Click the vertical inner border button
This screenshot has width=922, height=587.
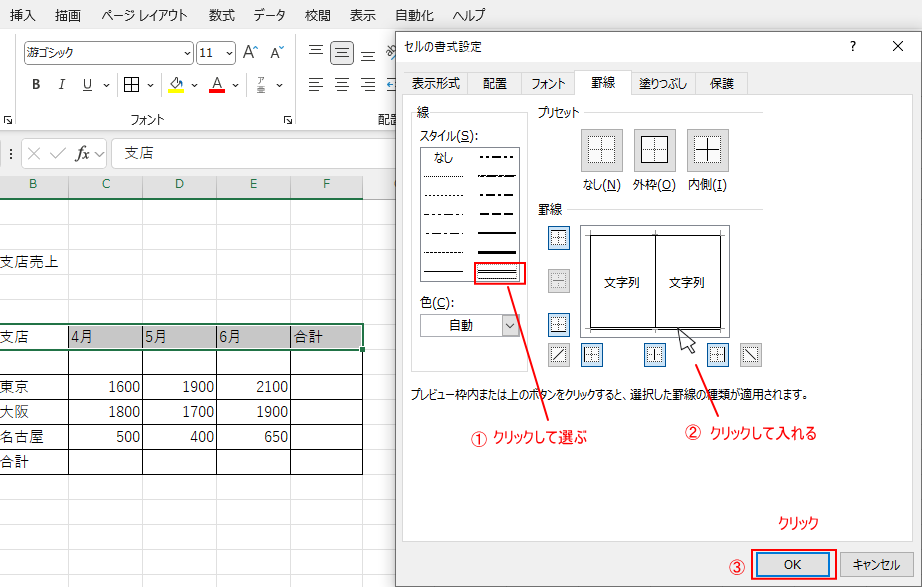654,354
